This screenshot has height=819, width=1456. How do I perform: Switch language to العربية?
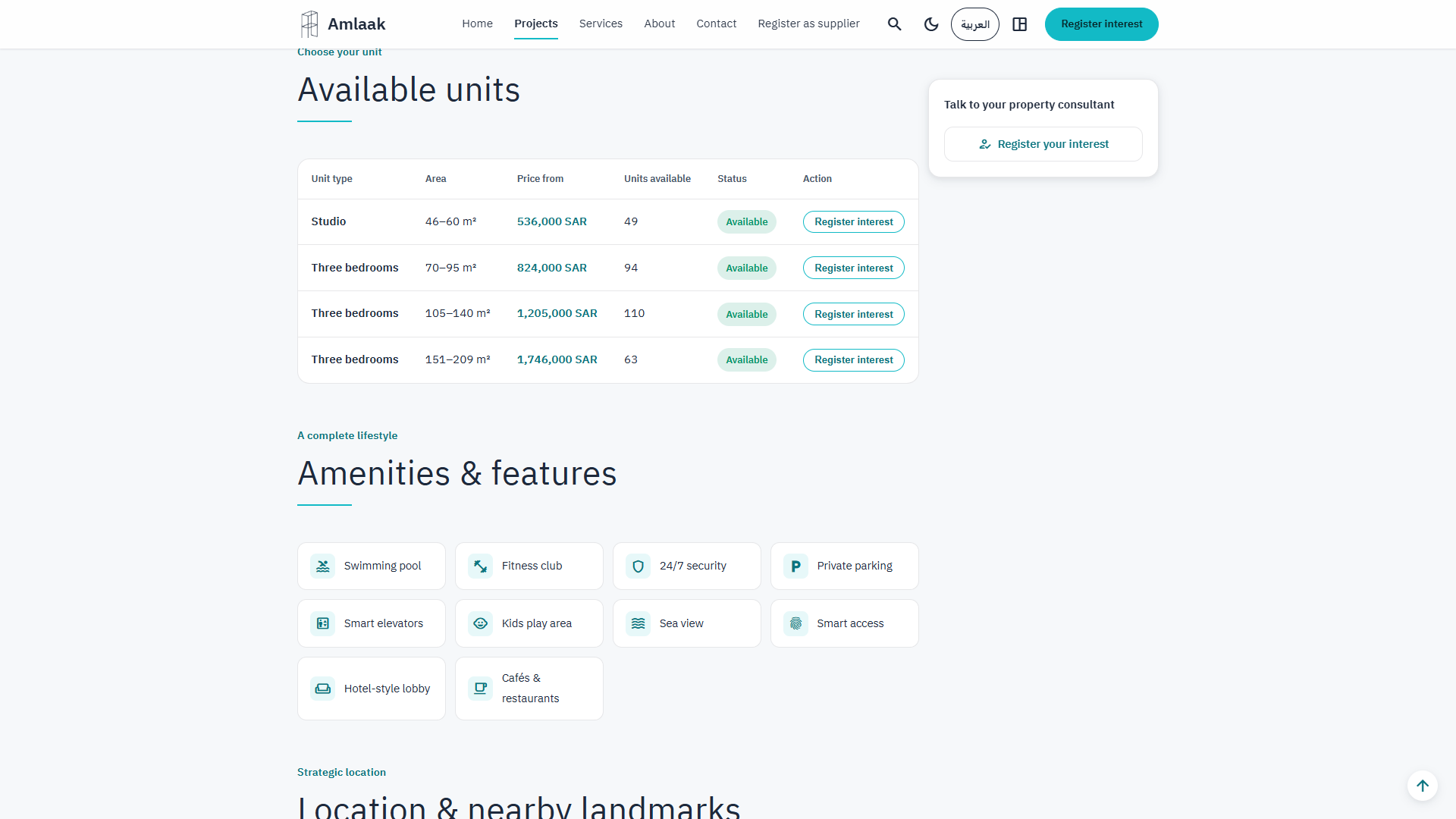[975, 24]
